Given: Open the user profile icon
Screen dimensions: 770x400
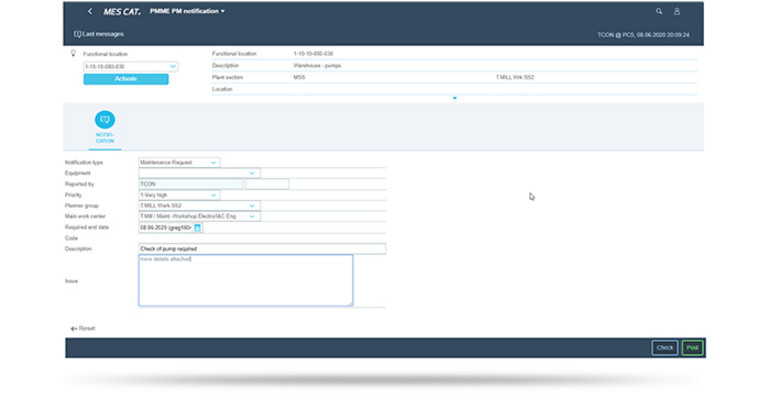Looking at the screenshot, I should (x=677, y=11).
